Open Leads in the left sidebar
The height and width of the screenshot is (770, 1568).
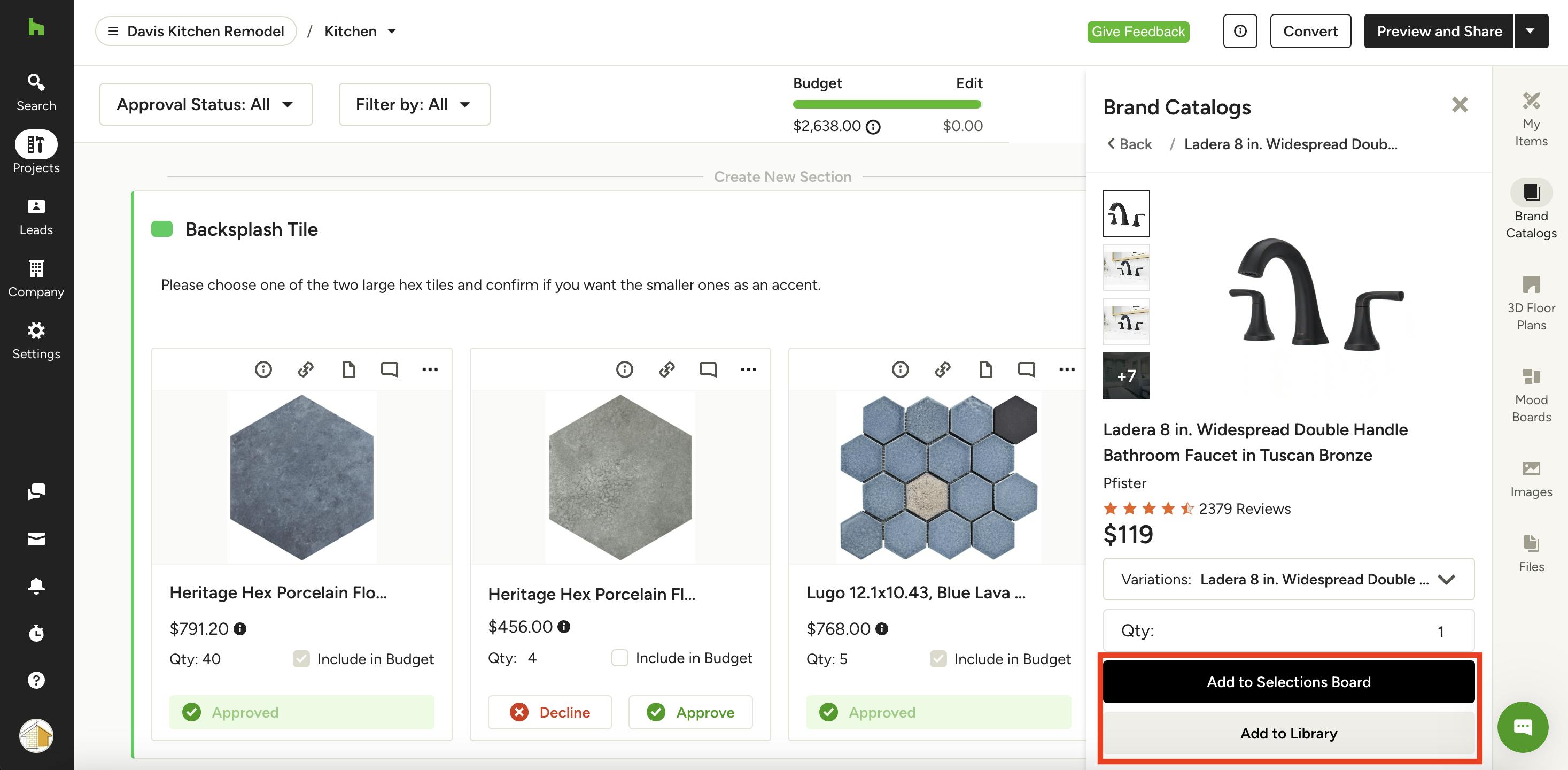point(36,217)
